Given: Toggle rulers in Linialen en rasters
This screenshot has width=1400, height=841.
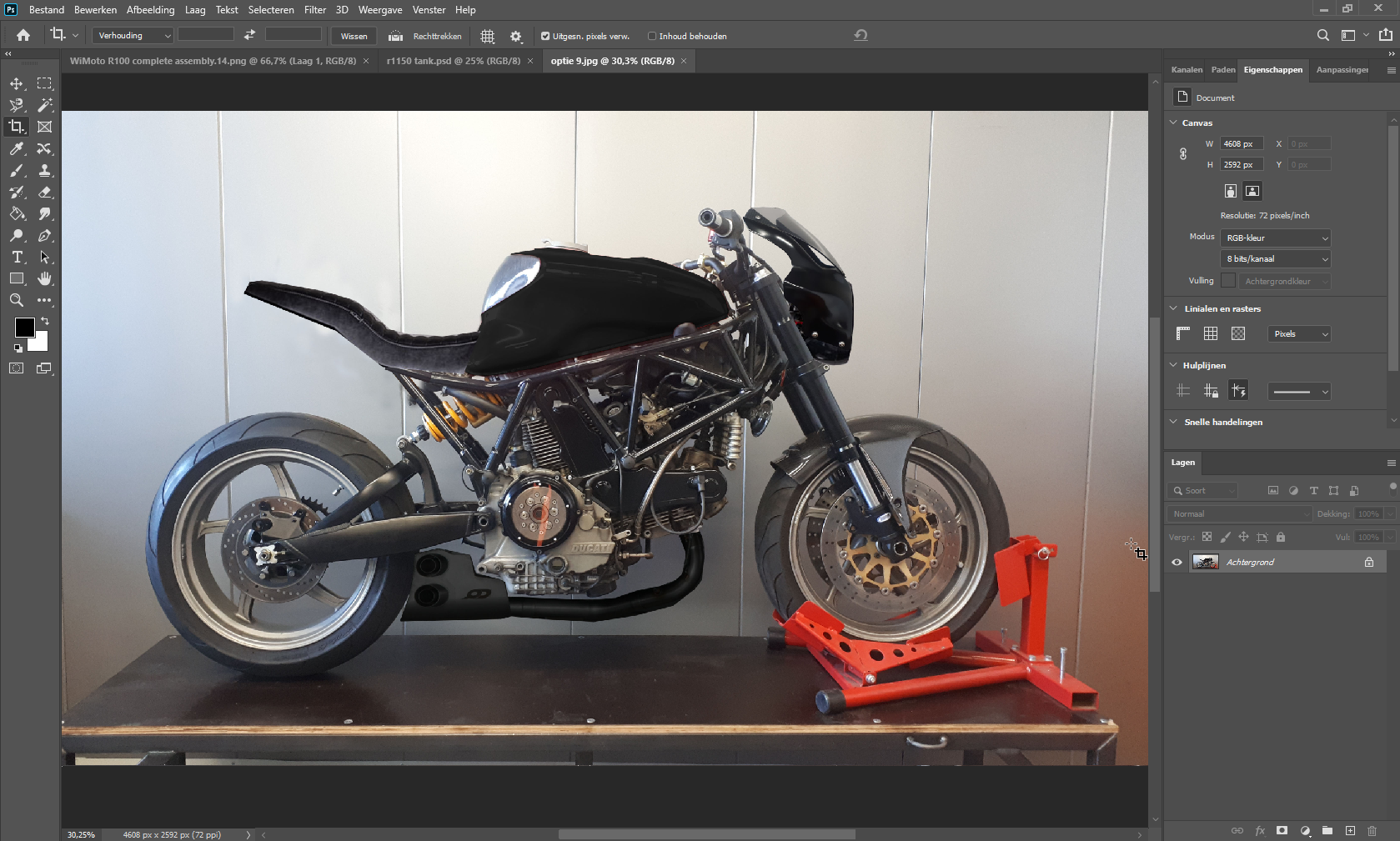Looking at the screenshot, I should click(1183, 333).
